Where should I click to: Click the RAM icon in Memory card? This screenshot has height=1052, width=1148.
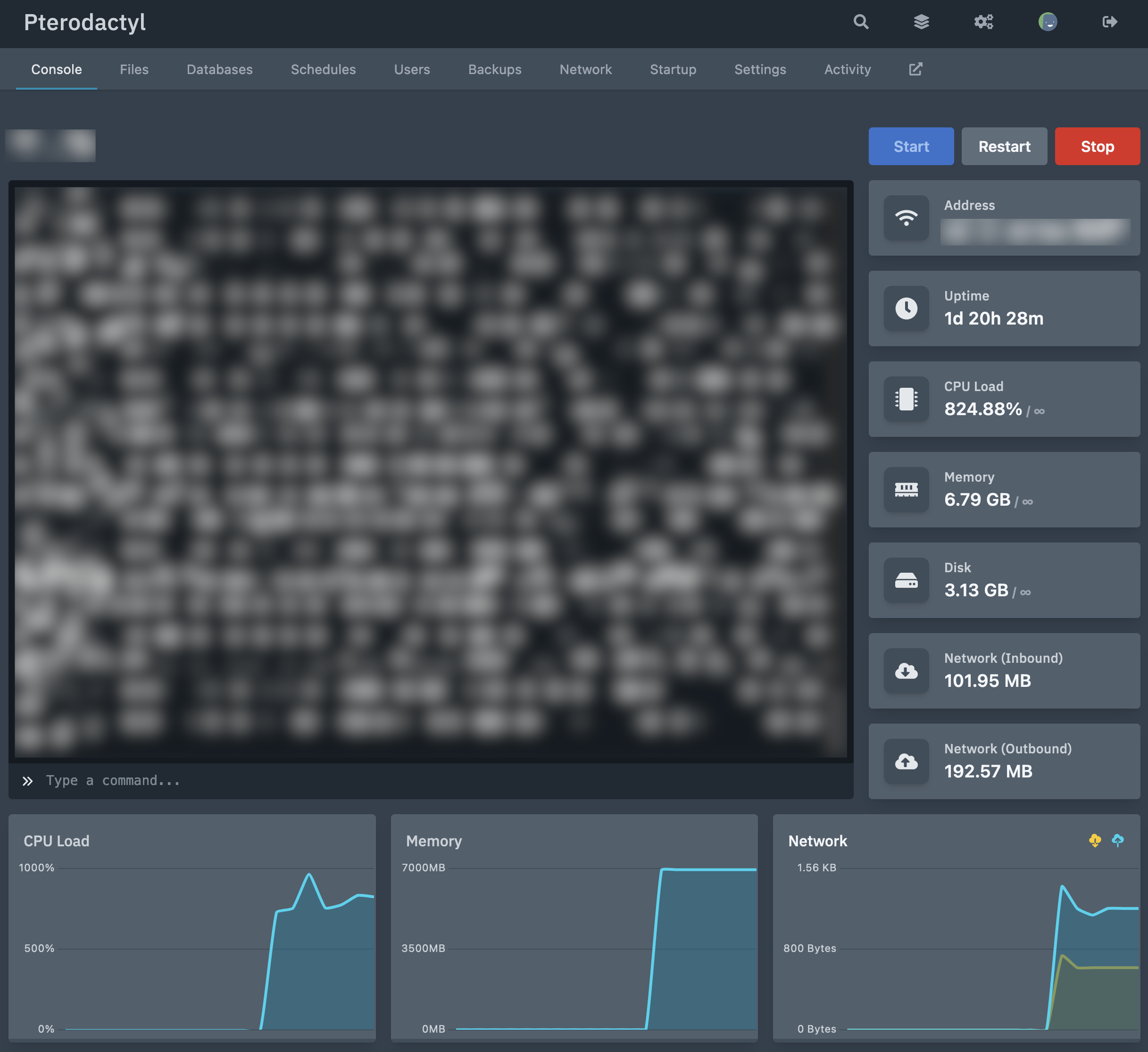point(906,490)
